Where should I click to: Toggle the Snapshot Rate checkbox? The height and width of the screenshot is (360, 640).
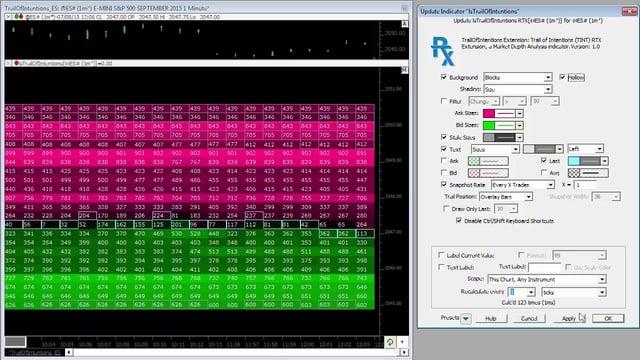point(444,184)
